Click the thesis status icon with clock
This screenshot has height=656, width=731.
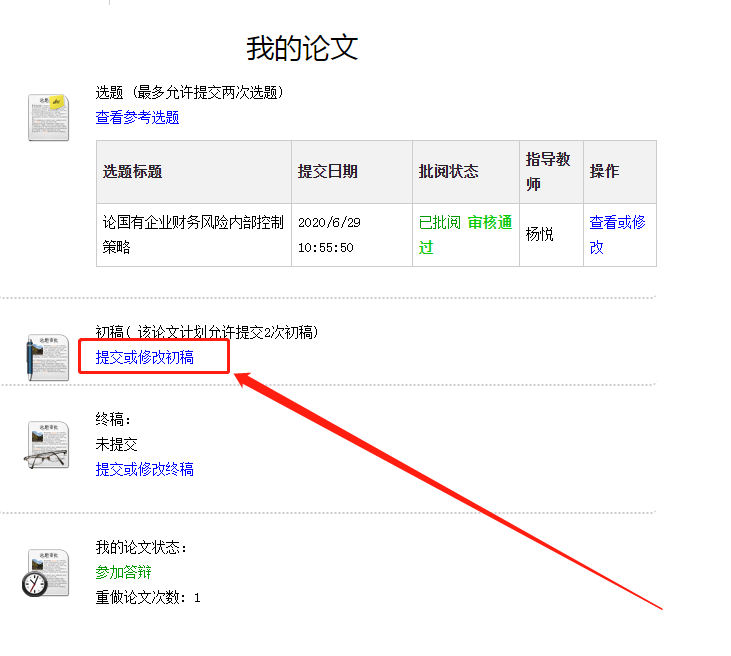click(46, 573)
